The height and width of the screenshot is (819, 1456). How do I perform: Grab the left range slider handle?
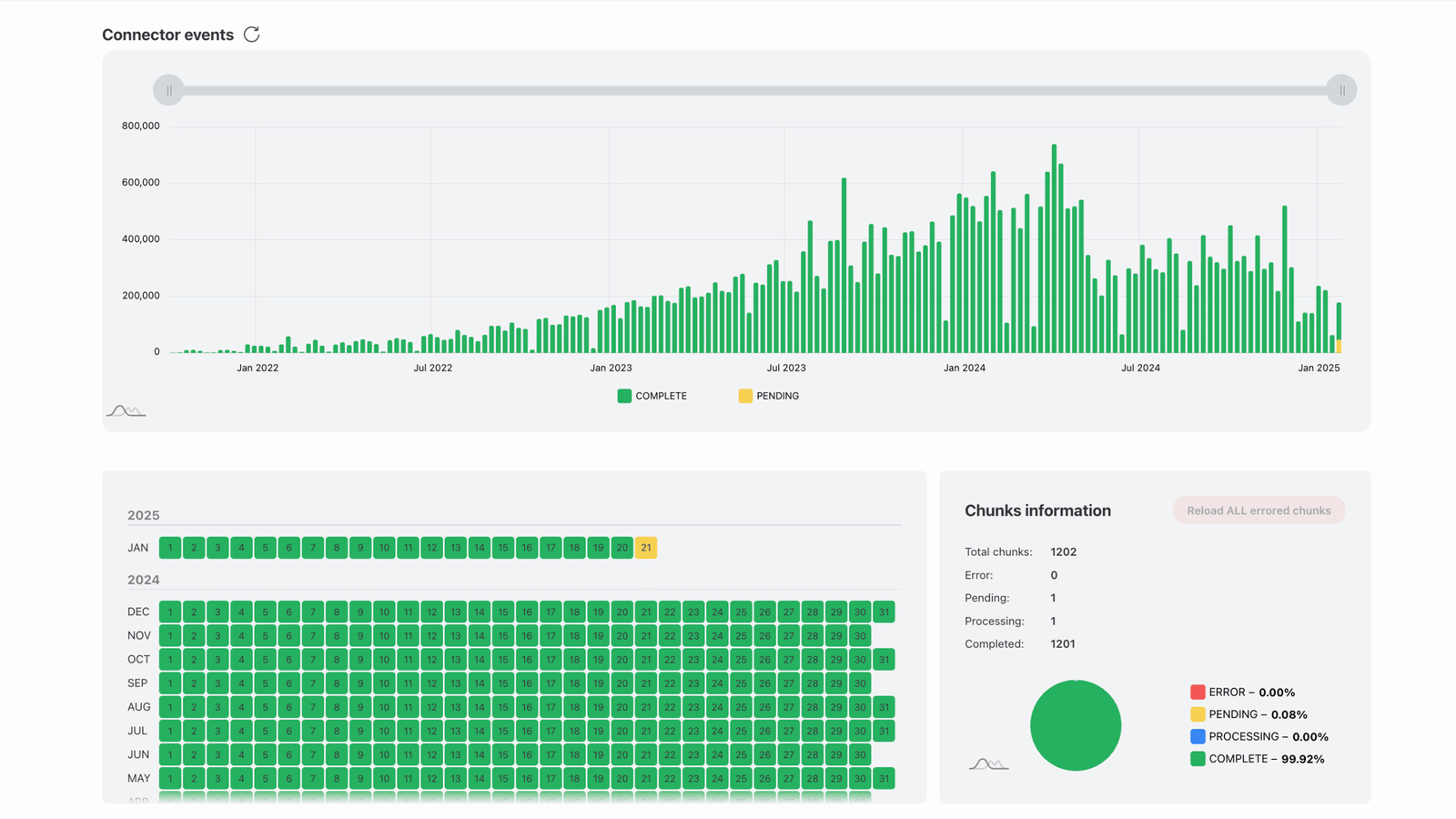(168, 91)
